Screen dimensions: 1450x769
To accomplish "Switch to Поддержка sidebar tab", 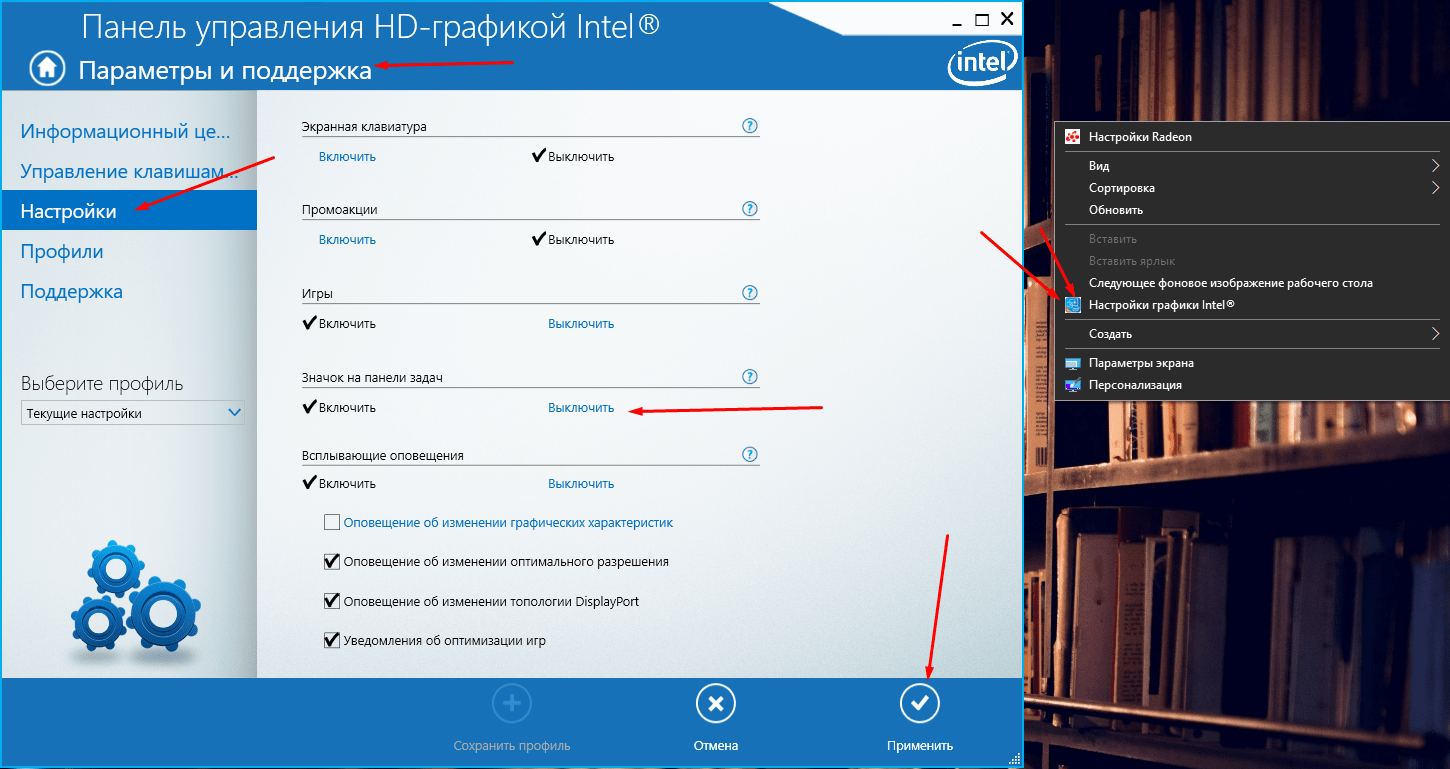I will [128, 291].
